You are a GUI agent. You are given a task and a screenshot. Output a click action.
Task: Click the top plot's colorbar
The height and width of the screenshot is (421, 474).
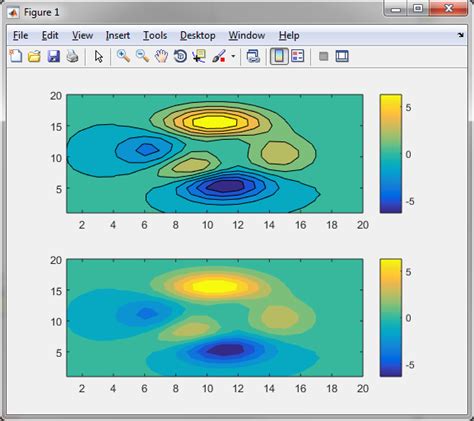[x=390, y=154]
